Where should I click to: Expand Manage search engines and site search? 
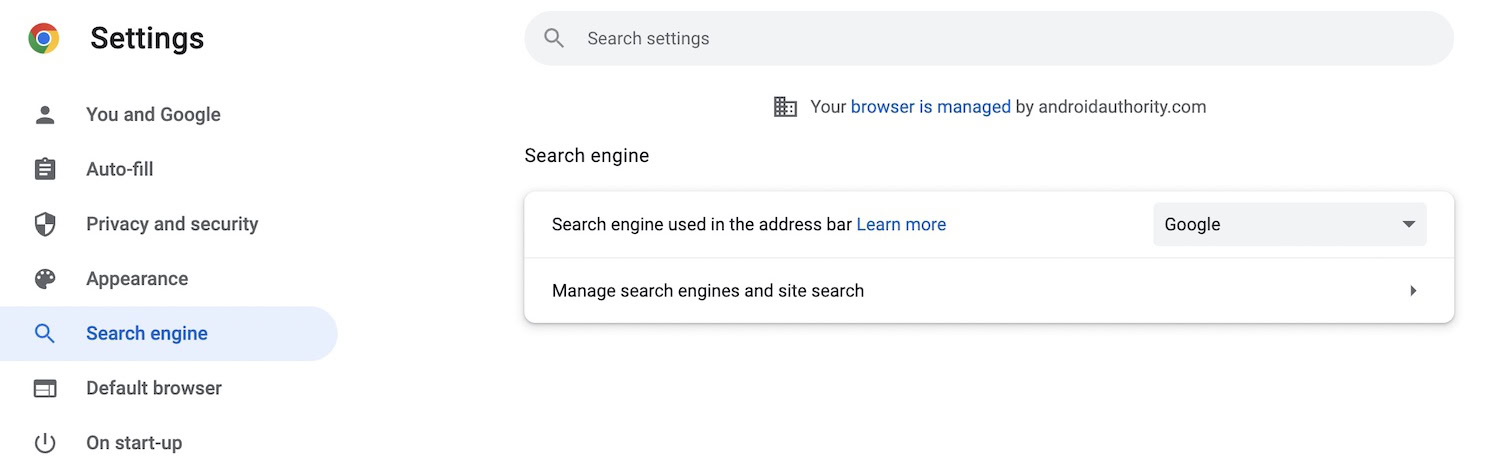[1412, 291]
